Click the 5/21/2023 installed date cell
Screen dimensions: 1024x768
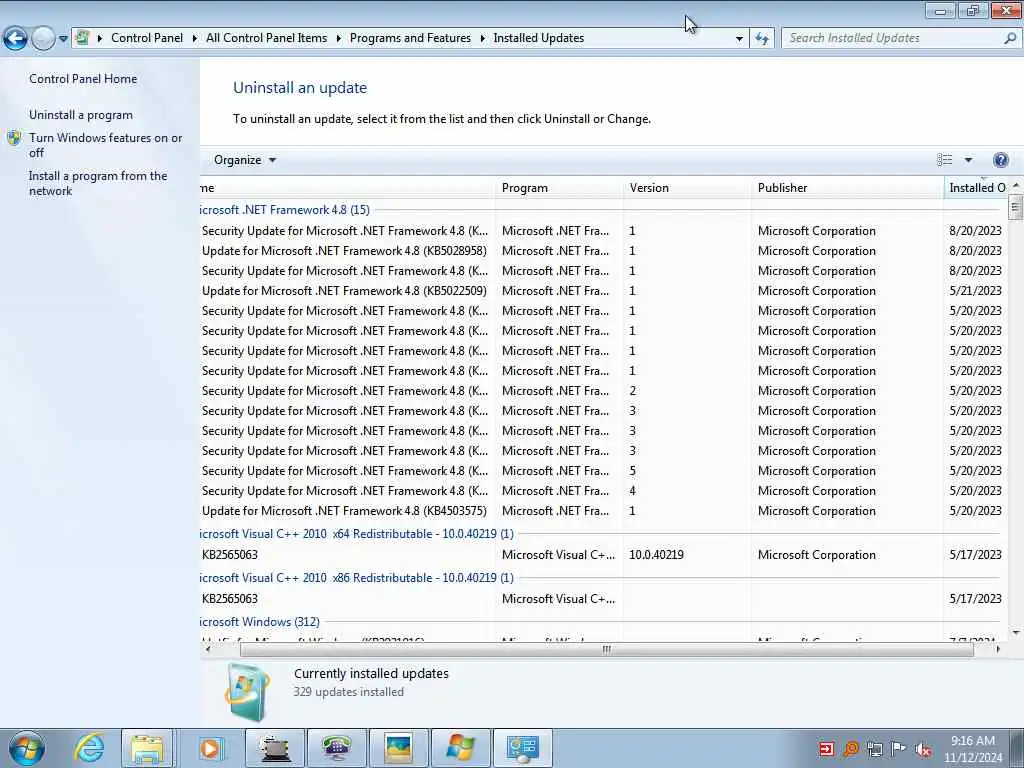point(975,291)
